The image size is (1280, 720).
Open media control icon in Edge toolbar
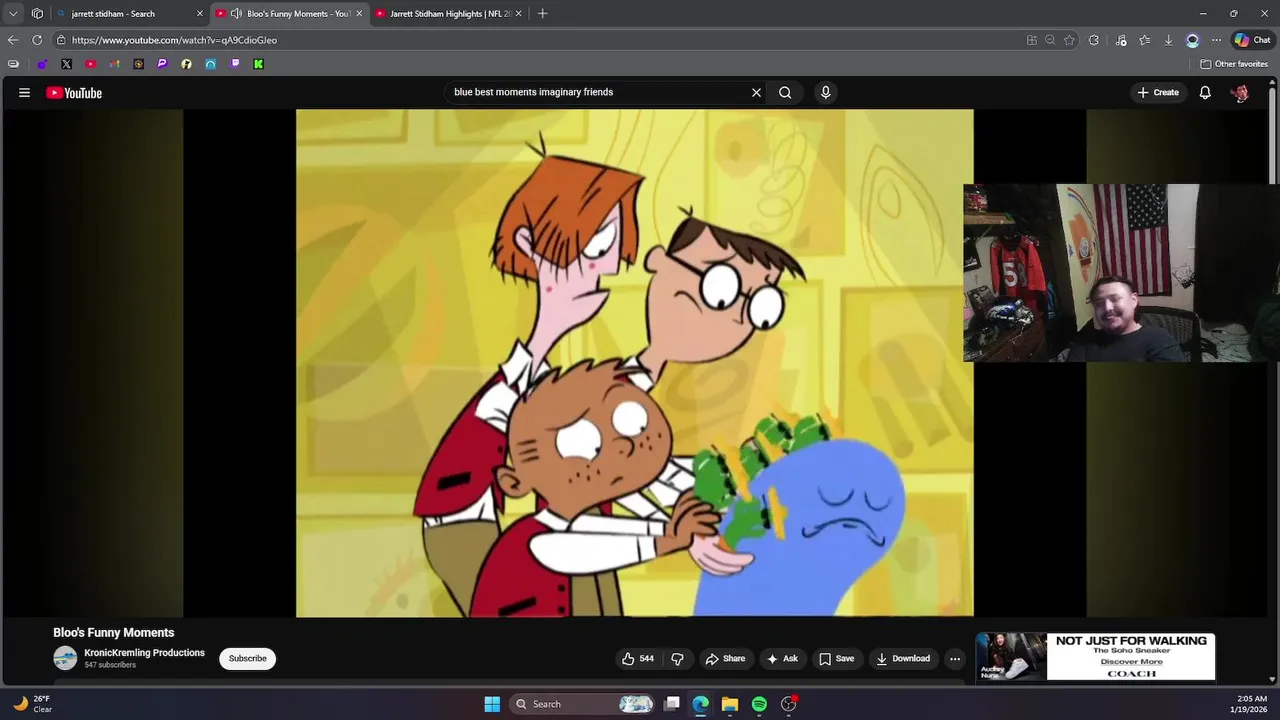click(1120, 40)
